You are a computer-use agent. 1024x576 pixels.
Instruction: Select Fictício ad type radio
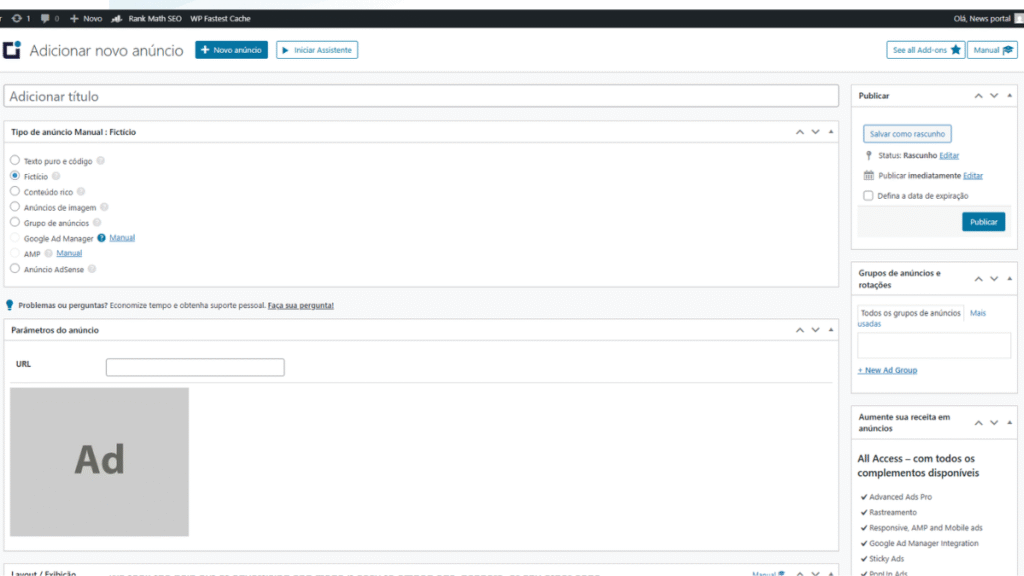pyautogui.click(x=14, y=176)
